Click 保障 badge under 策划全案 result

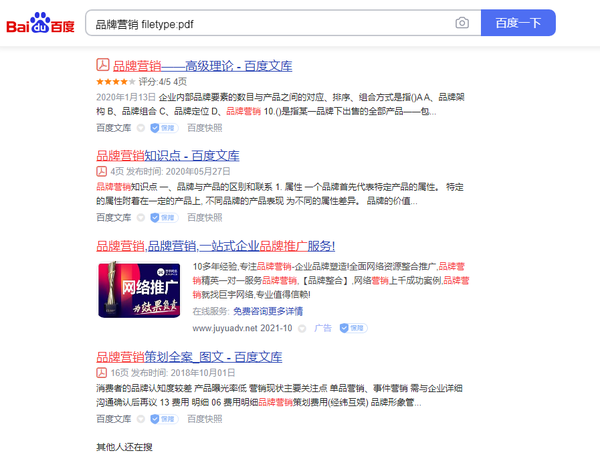(164, 419)
